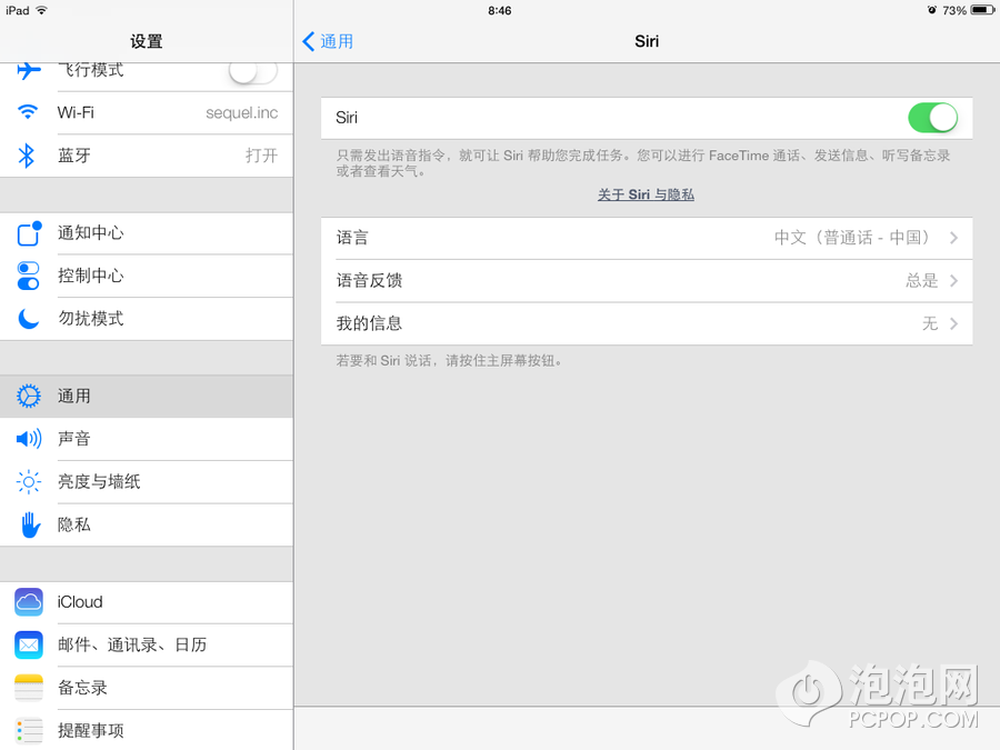
Task: Tap the Notes (备忘录) icon
Action: pos(29,688)
